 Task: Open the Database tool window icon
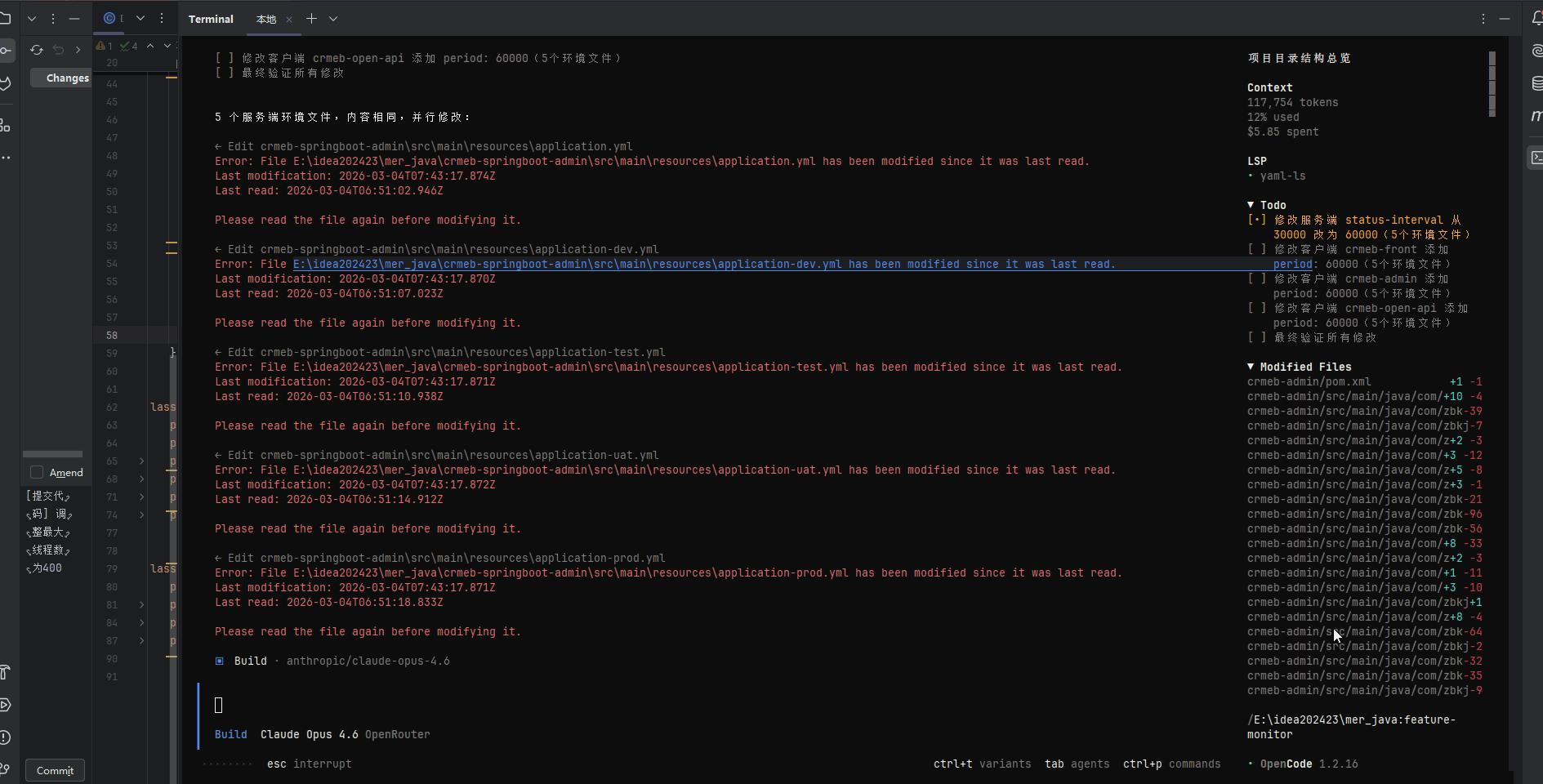click(x=1536, y=83)
